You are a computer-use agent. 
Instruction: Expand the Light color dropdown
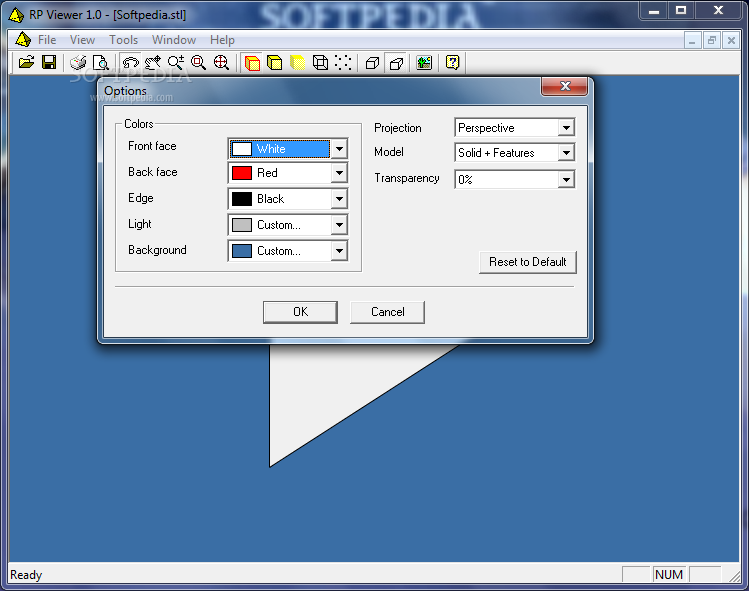pos(339,225)
